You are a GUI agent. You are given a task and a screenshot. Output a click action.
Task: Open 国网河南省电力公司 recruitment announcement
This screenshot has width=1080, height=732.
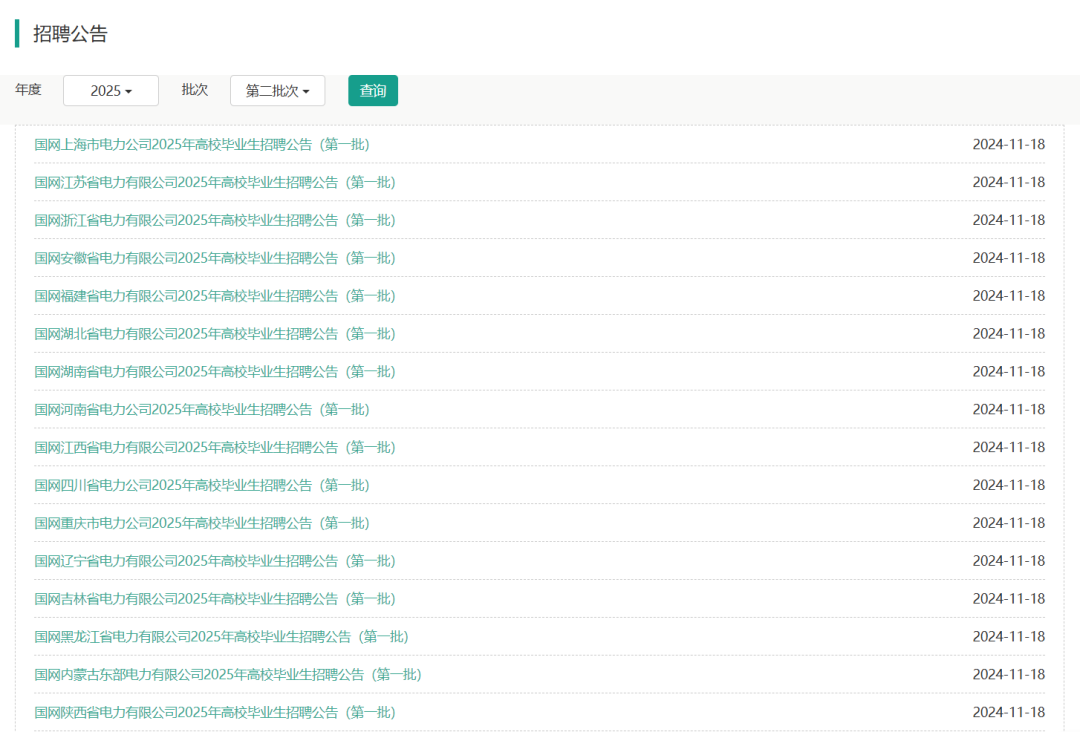coord(202,410)
